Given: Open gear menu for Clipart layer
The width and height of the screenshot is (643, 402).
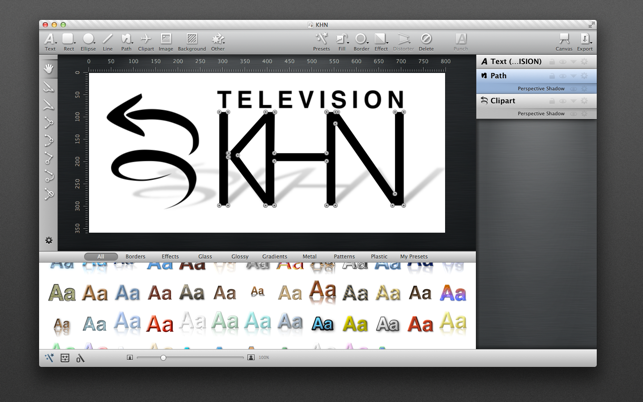Looking at the screenshot, I should pos(584,101).
